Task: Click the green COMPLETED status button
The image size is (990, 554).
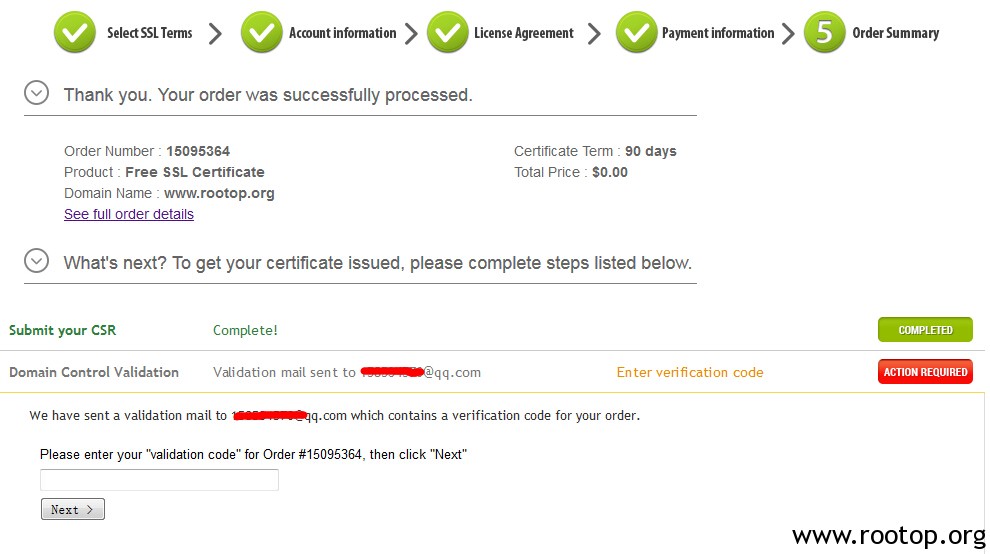Action: point(925,330)
